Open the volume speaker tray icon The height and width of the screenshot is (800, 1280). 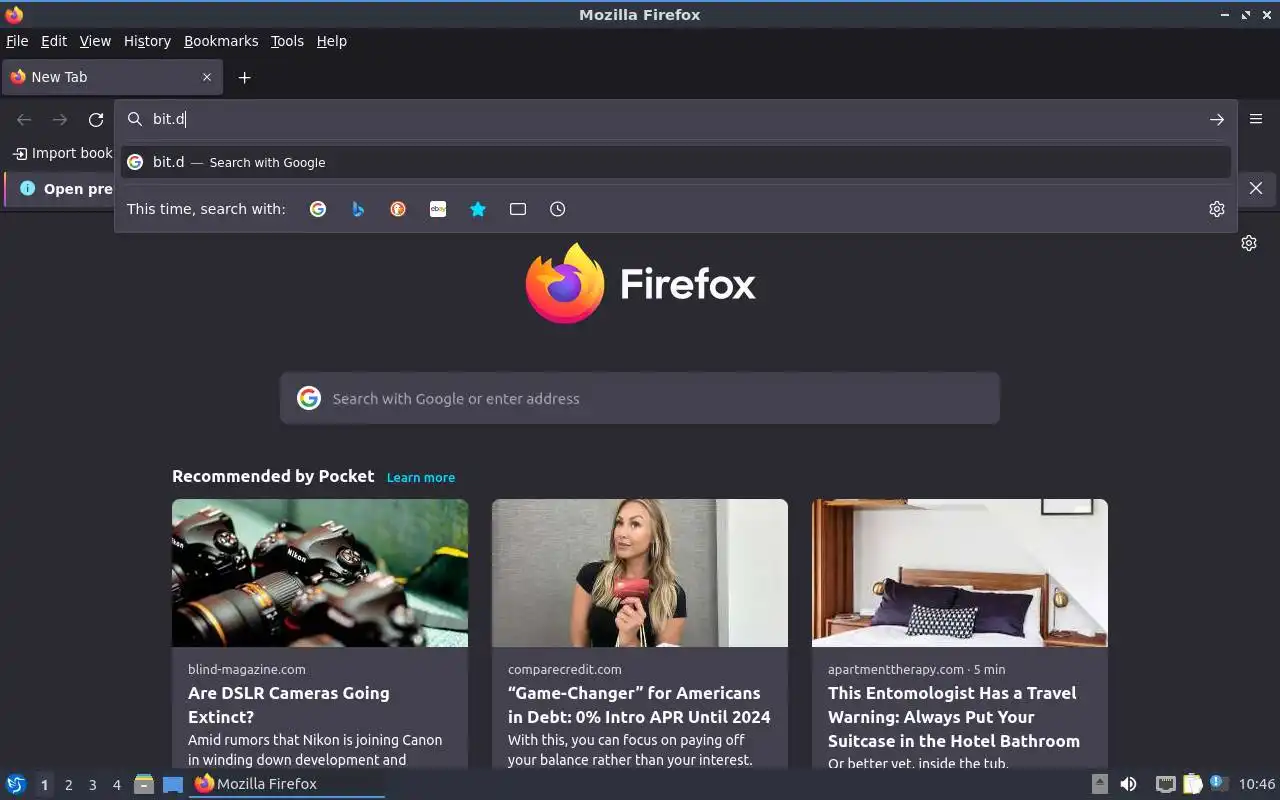(1128, 784)
